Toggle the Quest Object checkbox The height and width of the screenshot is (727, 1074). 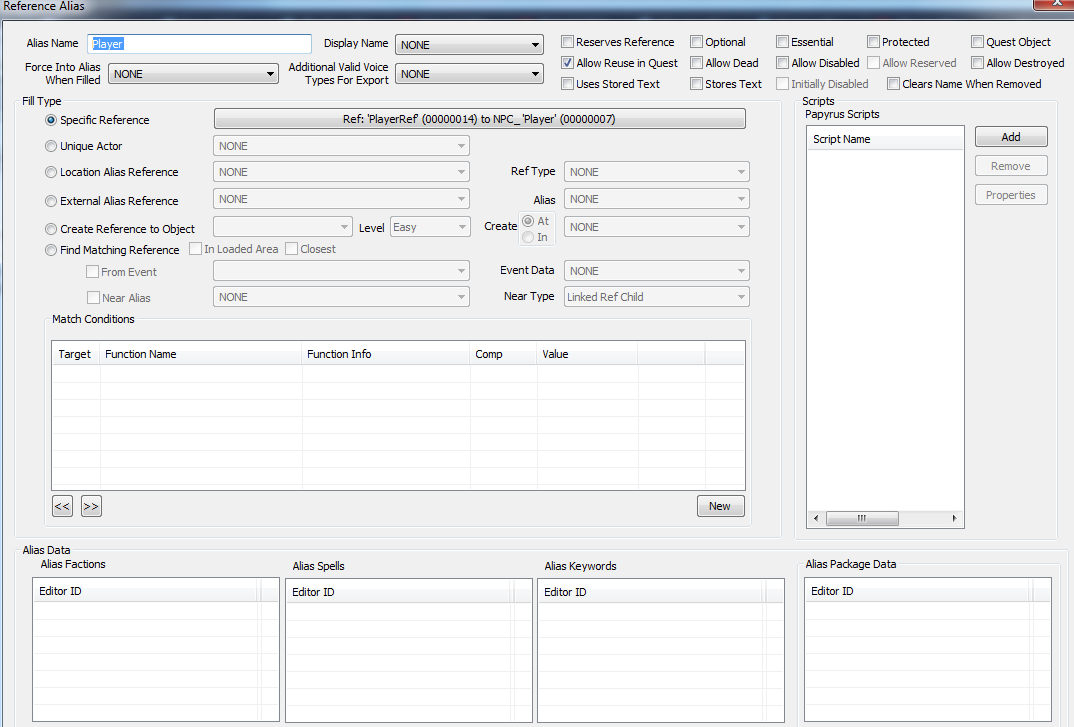[x=977, y=42]
